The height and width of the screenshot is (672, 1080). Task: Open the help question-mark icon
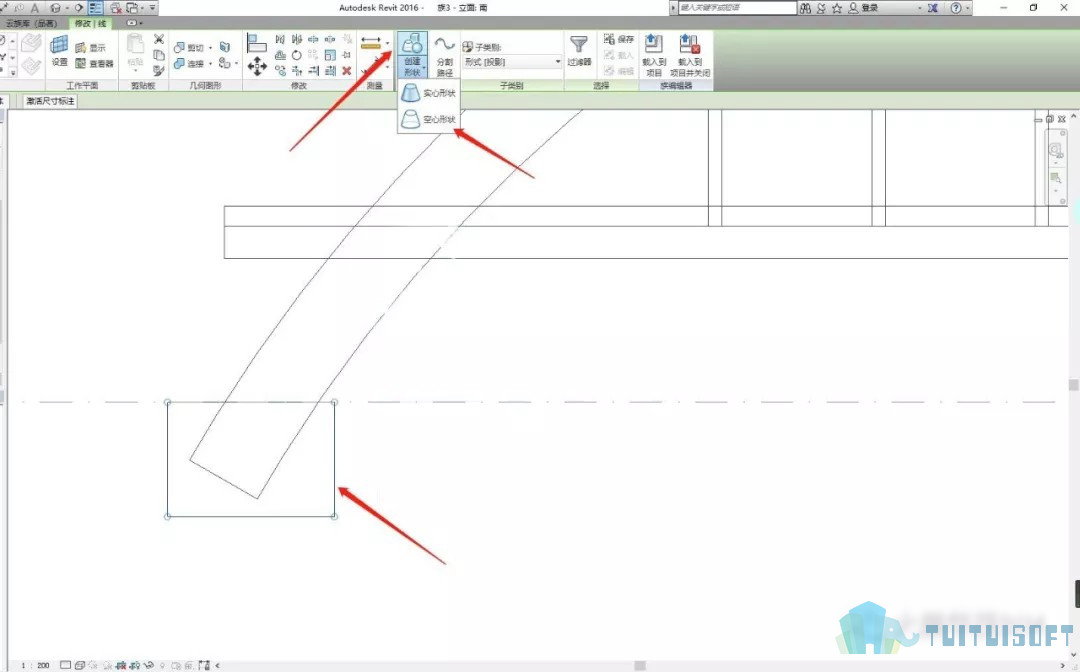click(x=956, y=8)
